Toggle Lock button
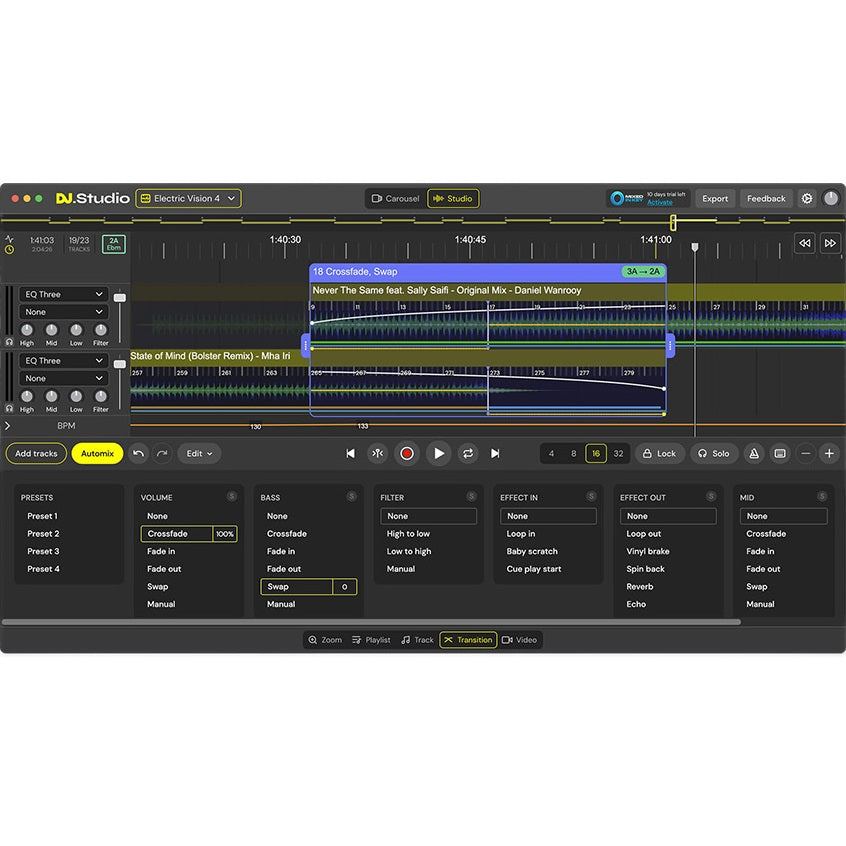The height and width of the screenshot is (846, 846). pos(659,454)
